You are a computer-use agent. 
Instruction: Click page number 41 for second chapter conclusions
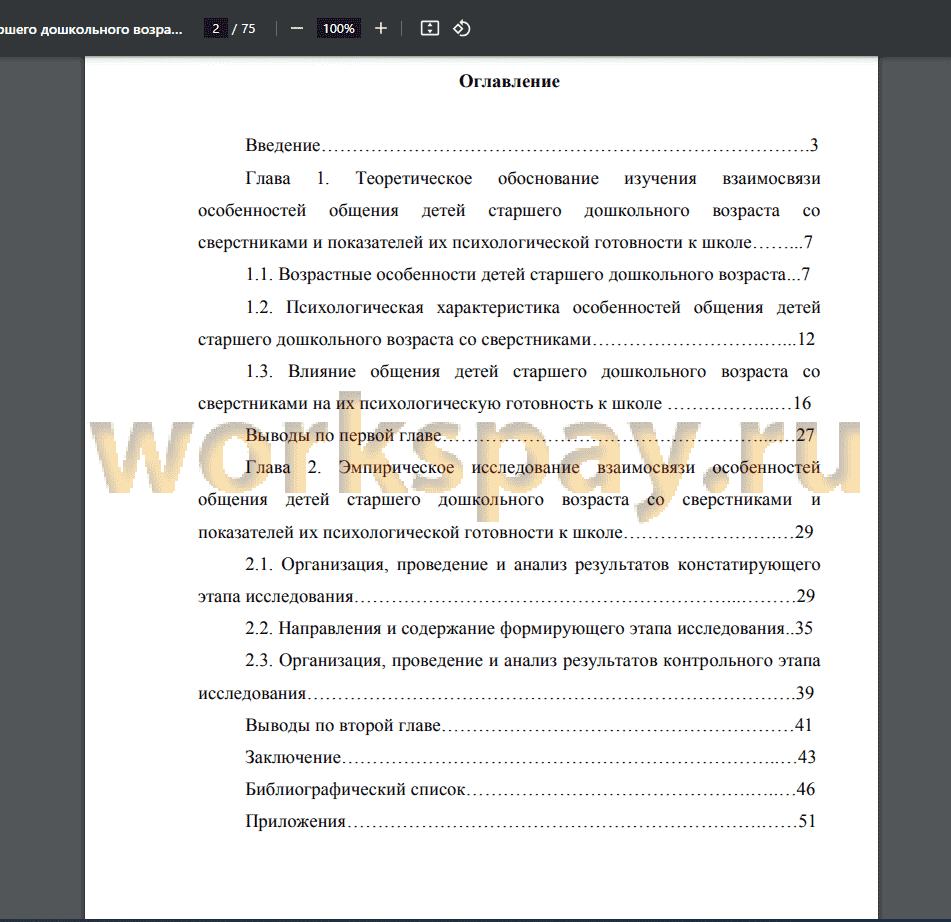804,725
